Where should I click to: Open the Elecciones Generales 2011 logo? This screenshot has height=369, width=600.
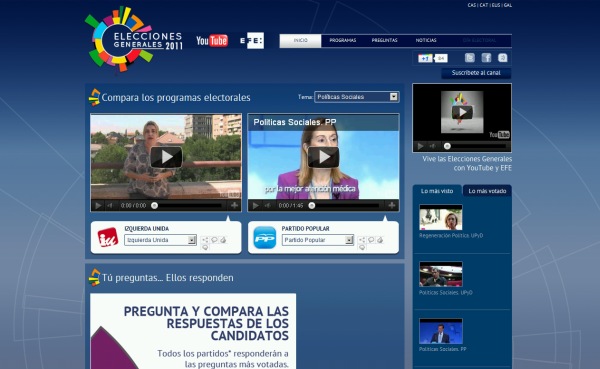pos(134,39)
